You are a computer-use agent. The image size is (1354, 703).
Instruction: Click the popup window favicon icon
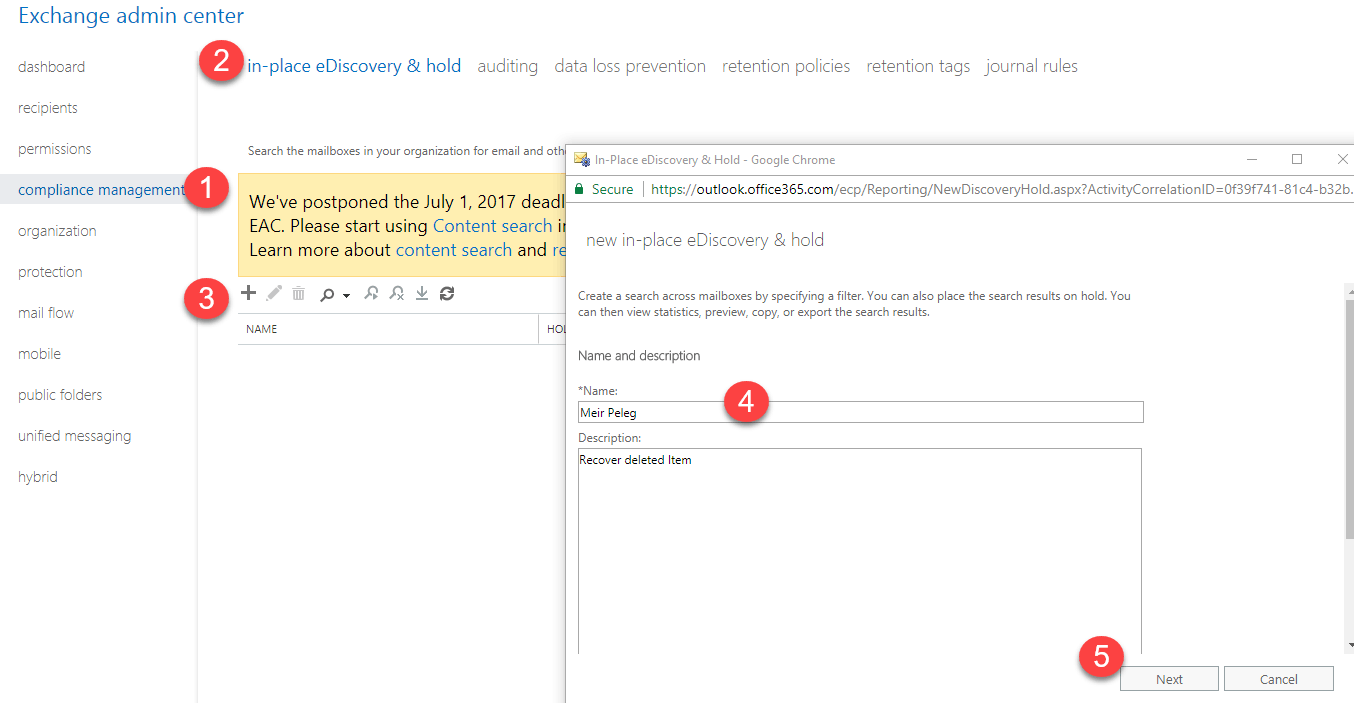click(x=581, y=159)
